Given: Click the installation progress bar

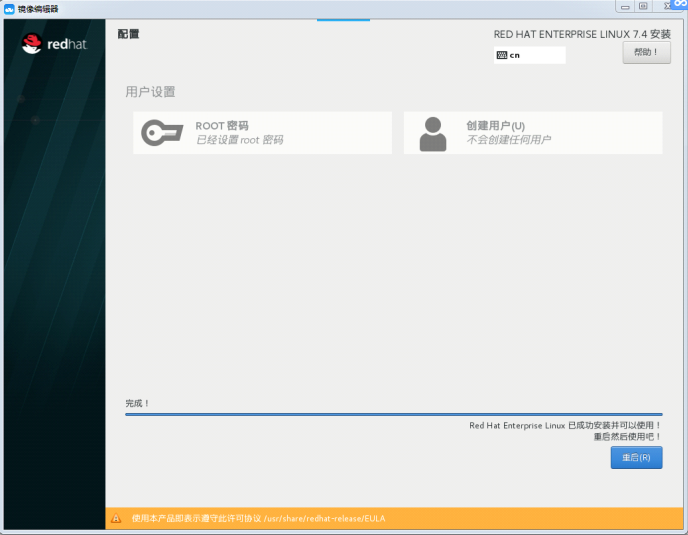Looking at the screenshot, I should coord(393,414).
